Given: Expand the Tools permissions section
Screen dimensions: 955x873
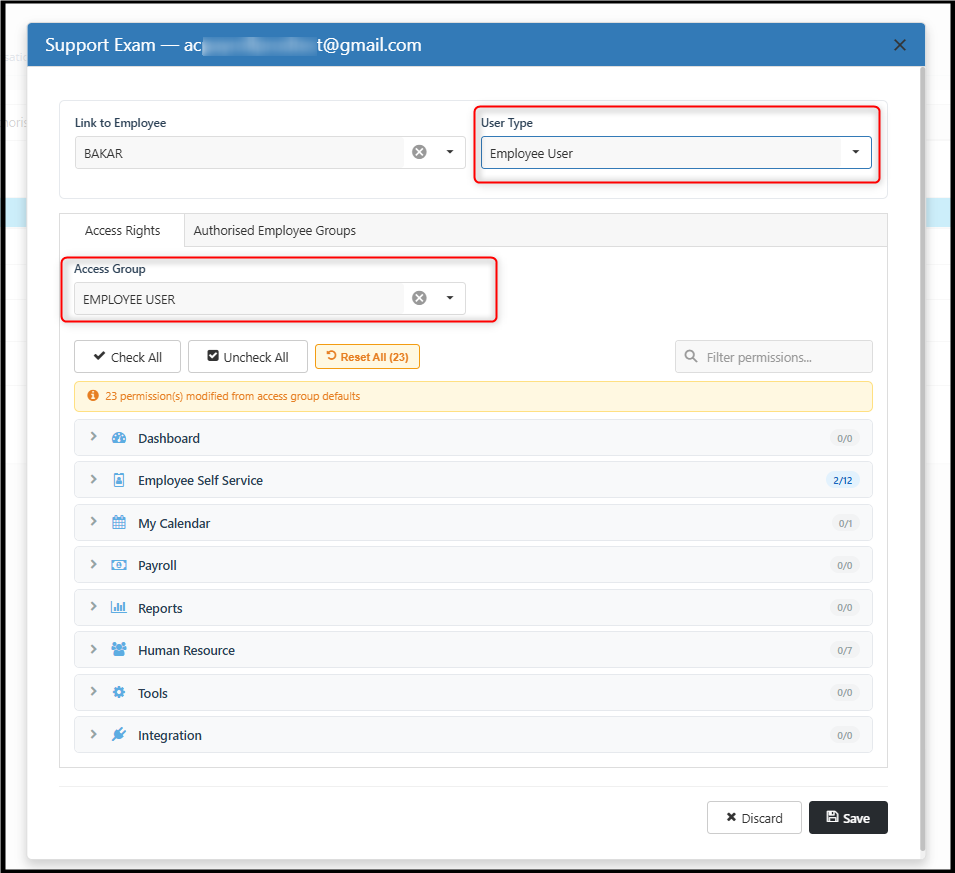Looking at the screenshot, I should click(x=93, y=691).
